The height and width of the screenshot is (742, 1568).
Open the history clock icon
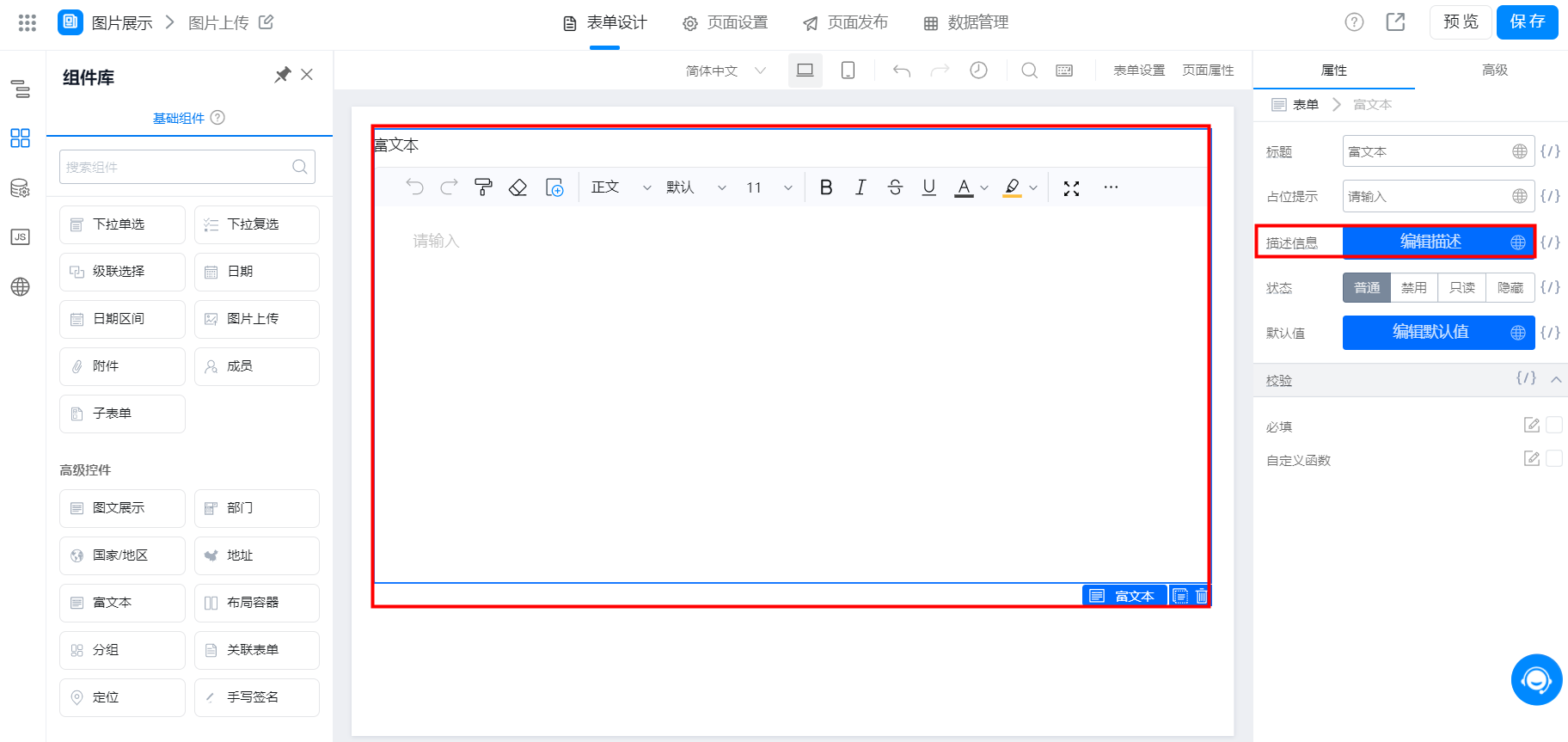978,71
